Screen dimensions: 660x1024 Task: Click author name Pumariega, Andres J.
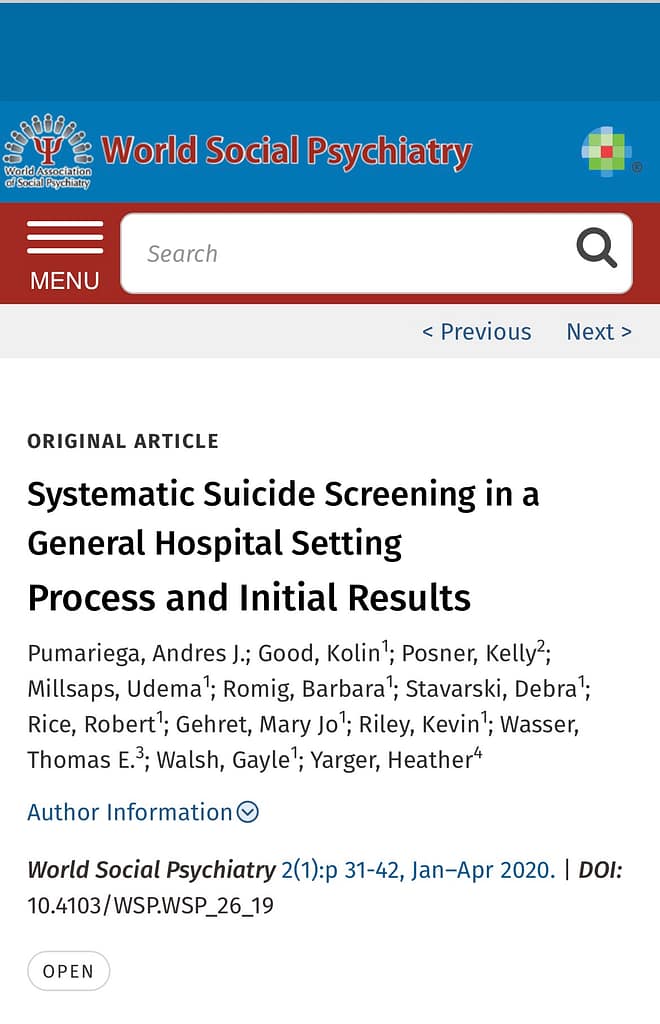(135, 654)
